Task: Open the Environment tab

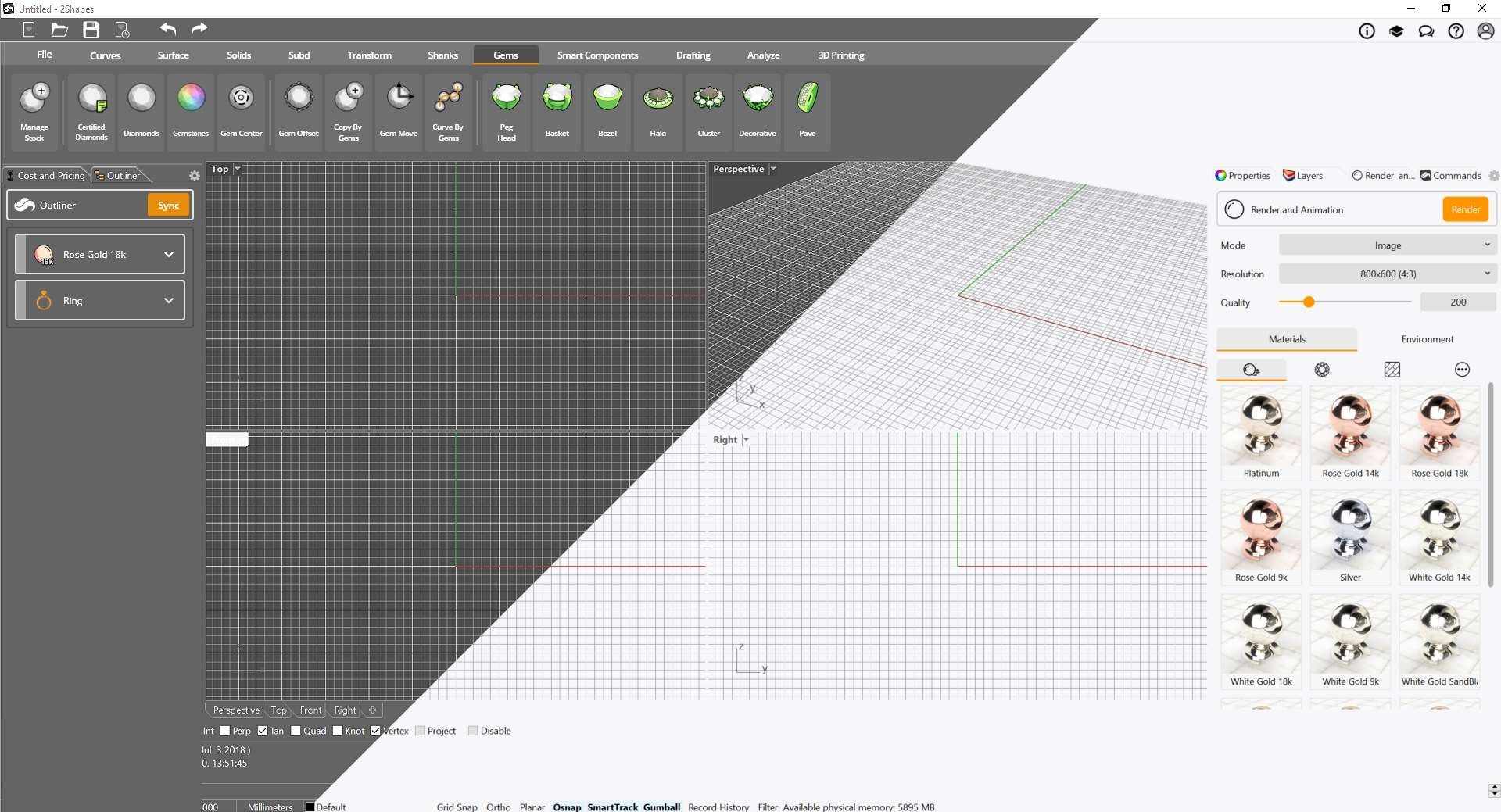Action: [1427, 339]
